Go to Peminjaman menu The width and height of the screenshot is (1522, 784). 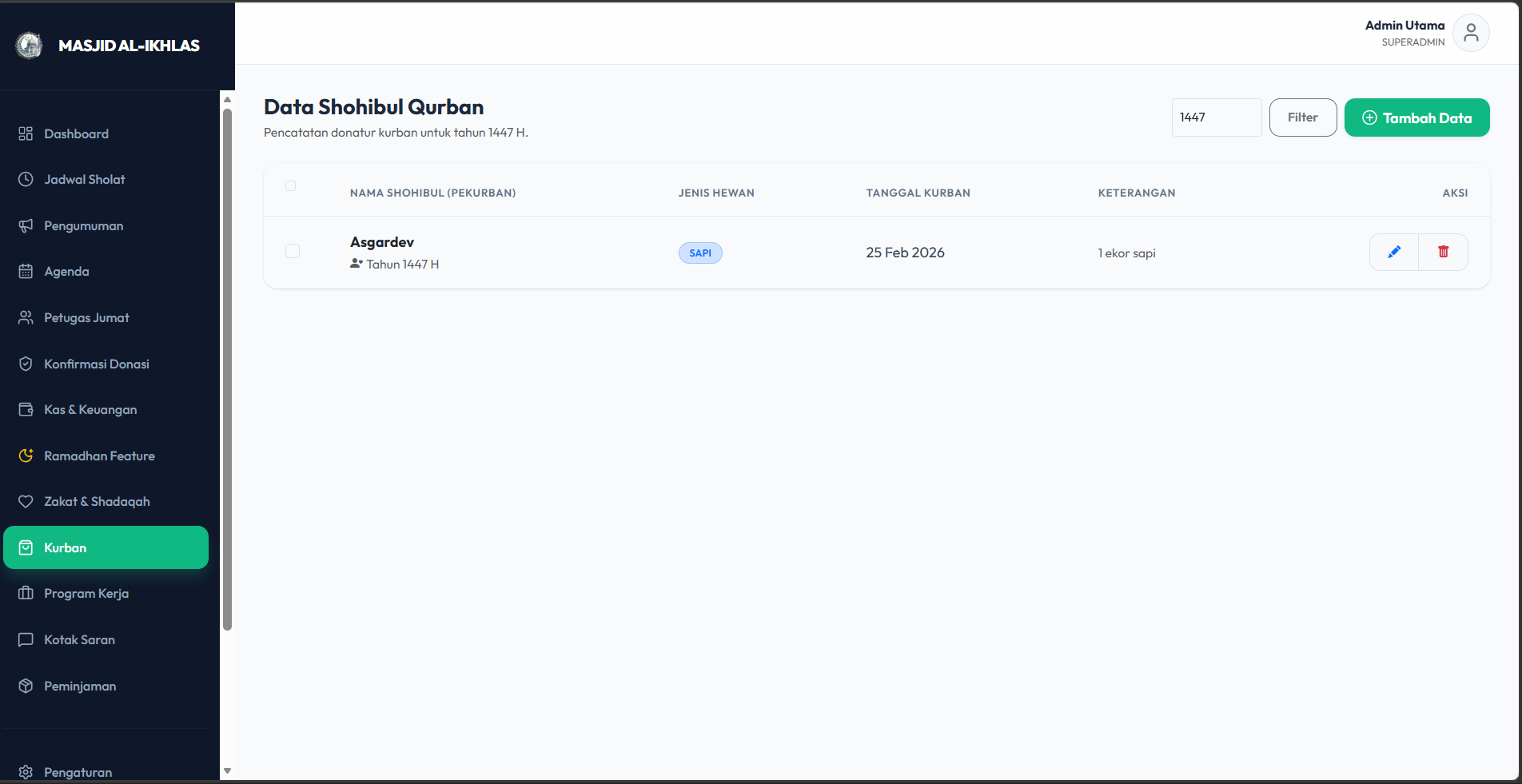[x=106, y=686]
